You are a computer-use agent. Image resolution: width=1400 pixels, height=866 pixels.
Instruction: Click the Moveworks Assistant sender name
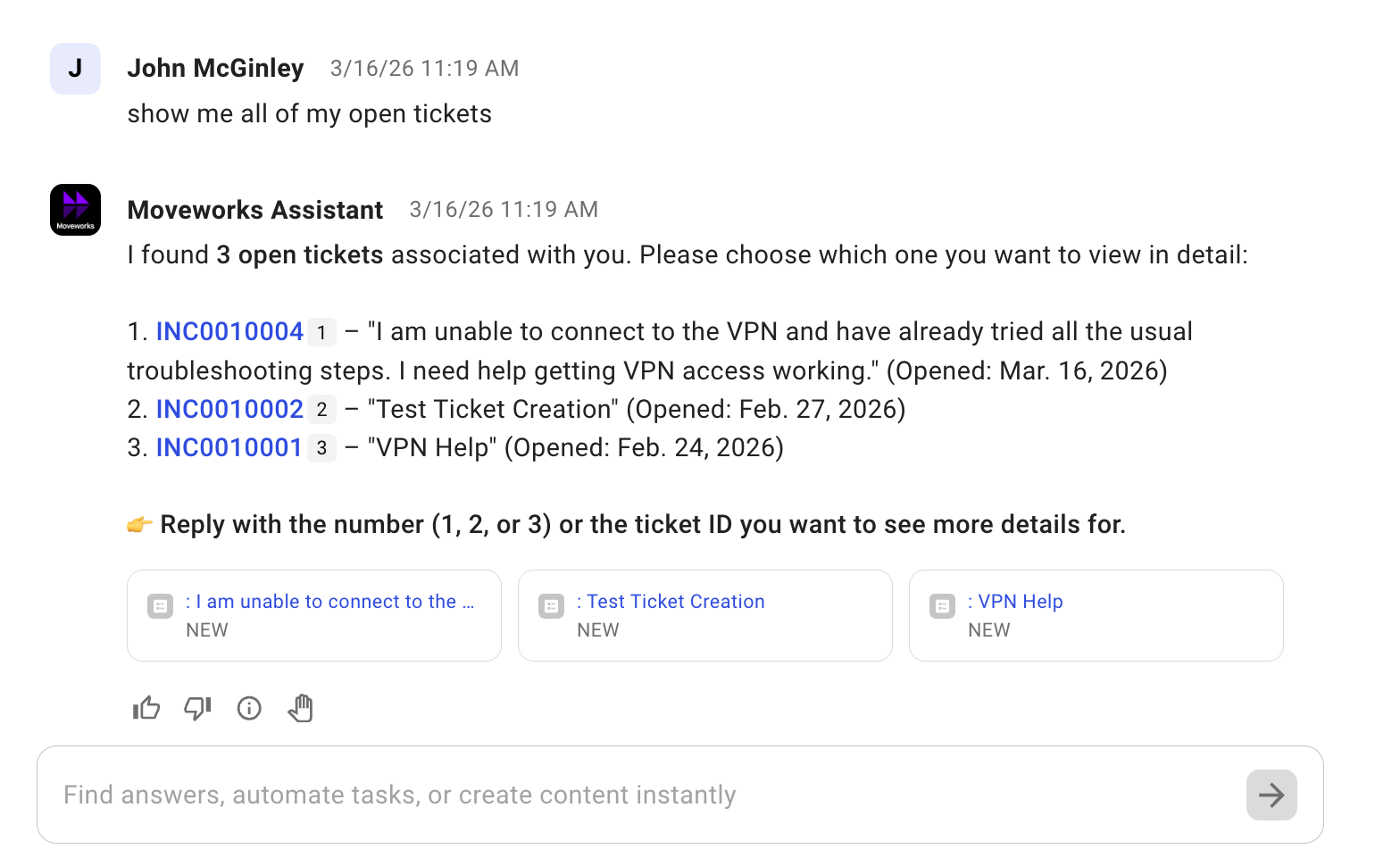255,210
